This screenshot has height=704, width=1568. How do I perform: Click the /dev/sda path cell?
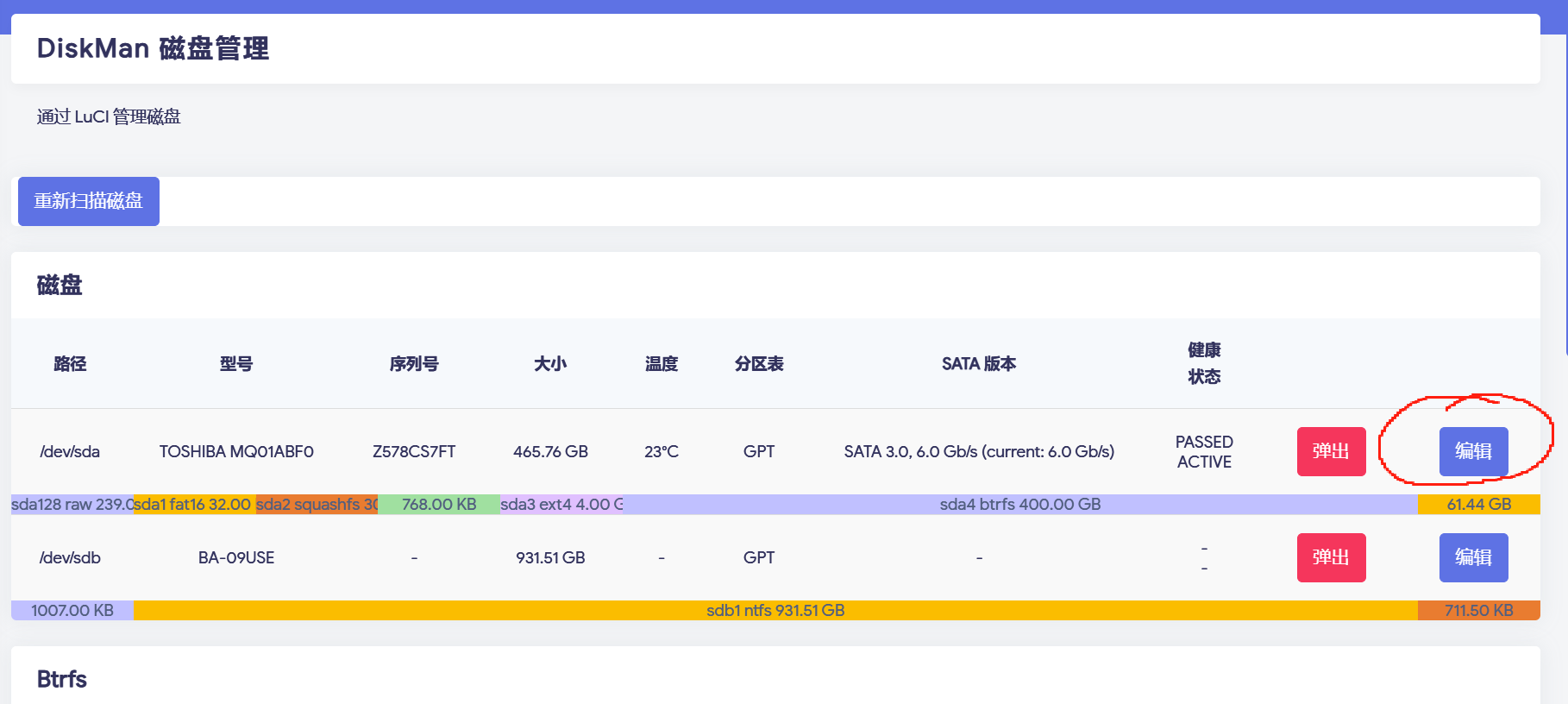point(70,452)
